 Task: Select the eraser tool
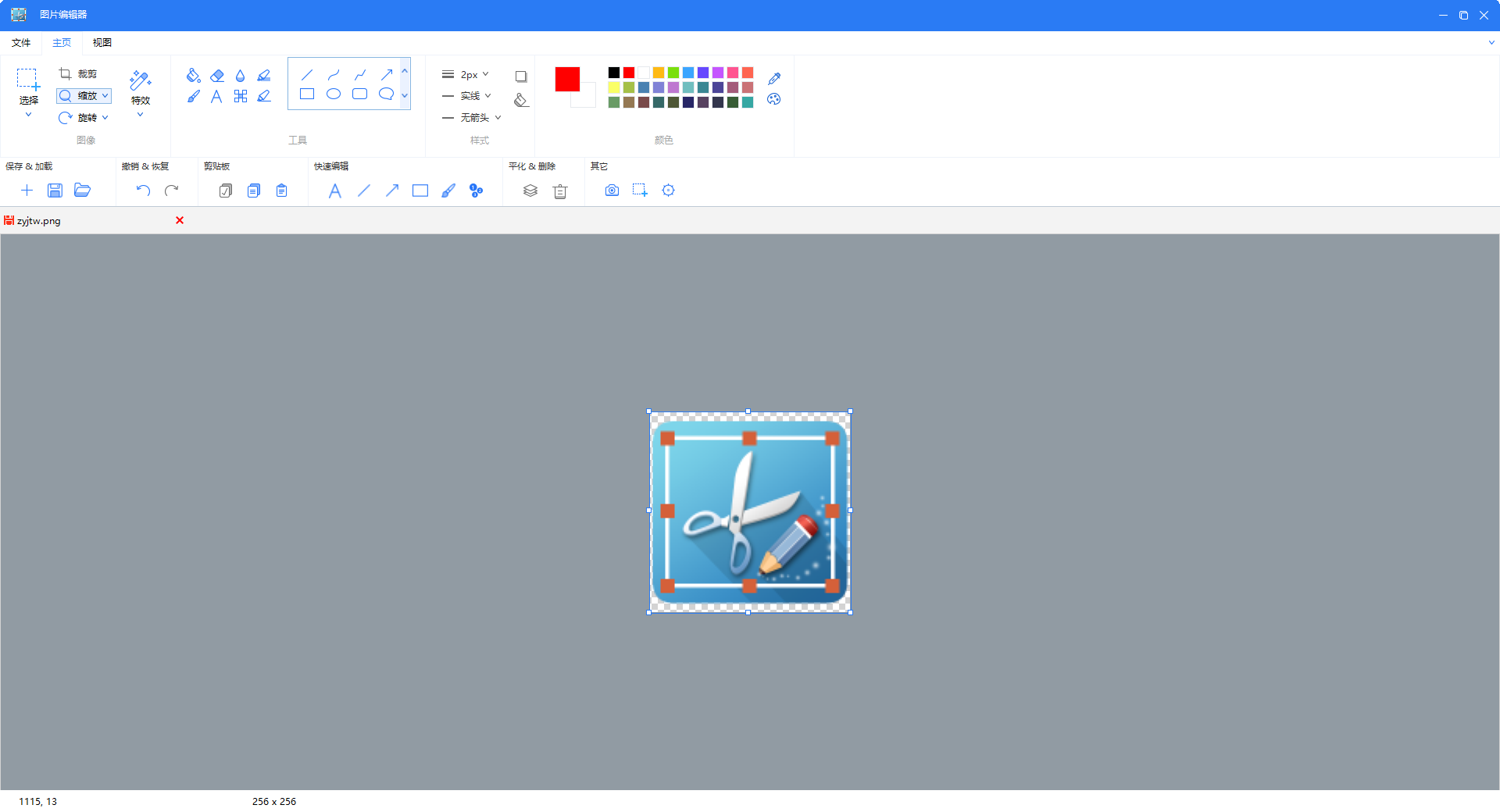coord(217,76)
